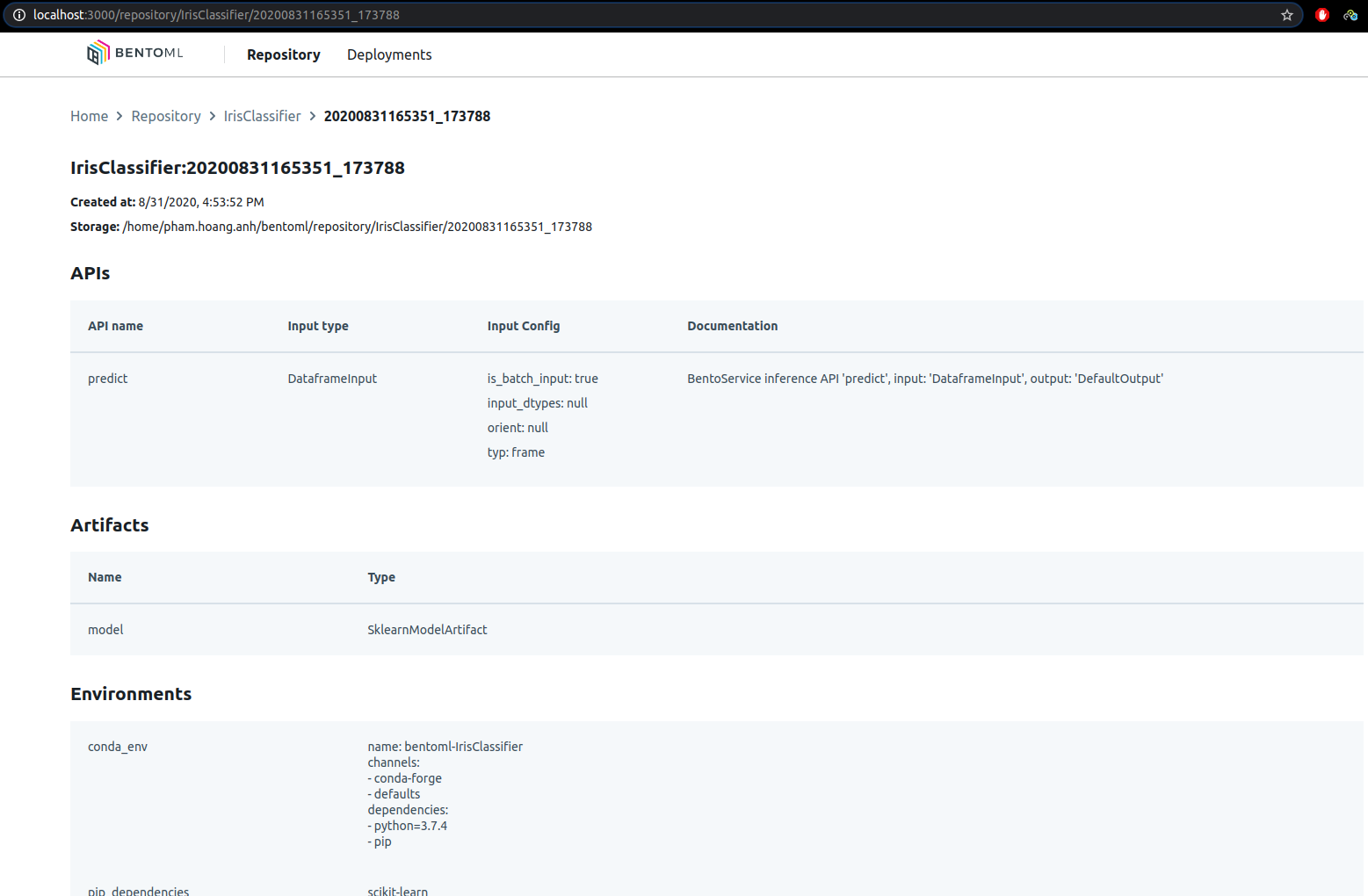1368x896 pixels.
Task: Click the orient: null config line
Action: click(x=518, y=428)
